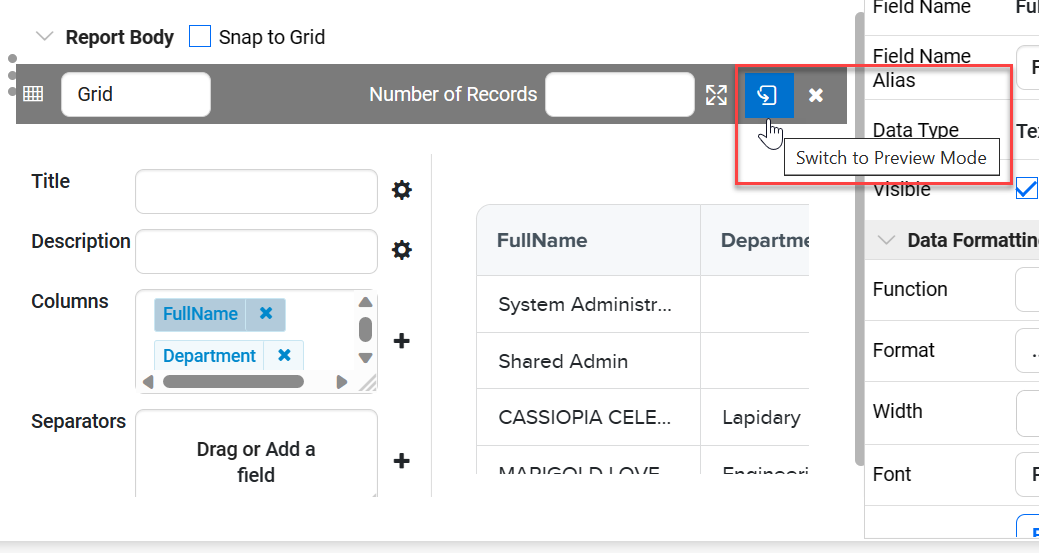Click the expand fullscreen icon in Grid header
This screenshot has width=1039, height=553.
[x=716, y=95]
